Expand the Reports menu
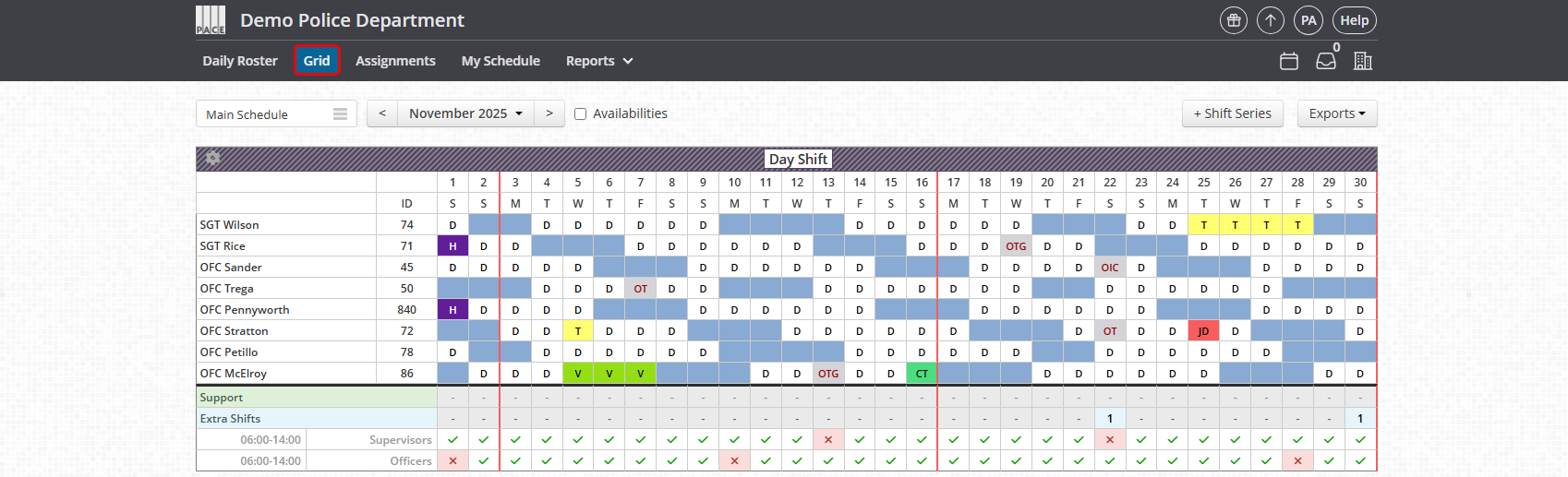The width and height of the screenshot is (1568, 477). click(x=599, y=61)
